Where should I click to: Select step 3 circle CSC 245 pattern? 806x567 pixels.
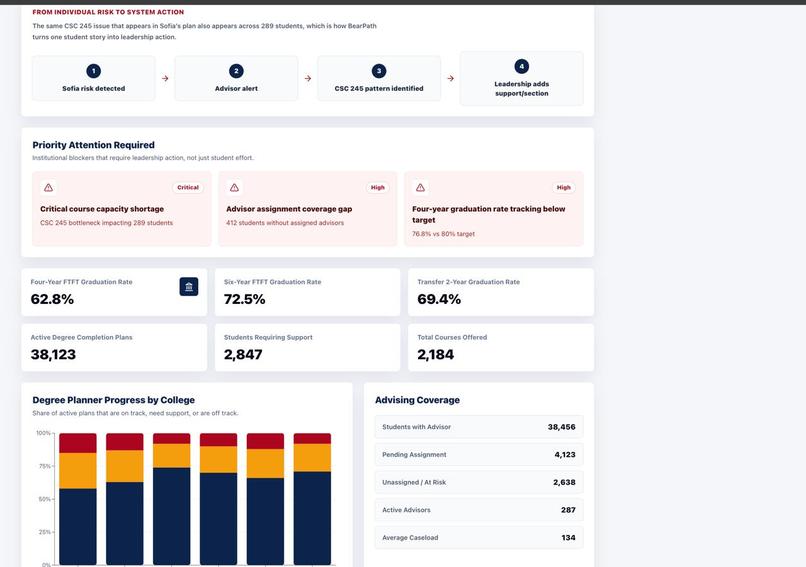click(379, 71)
